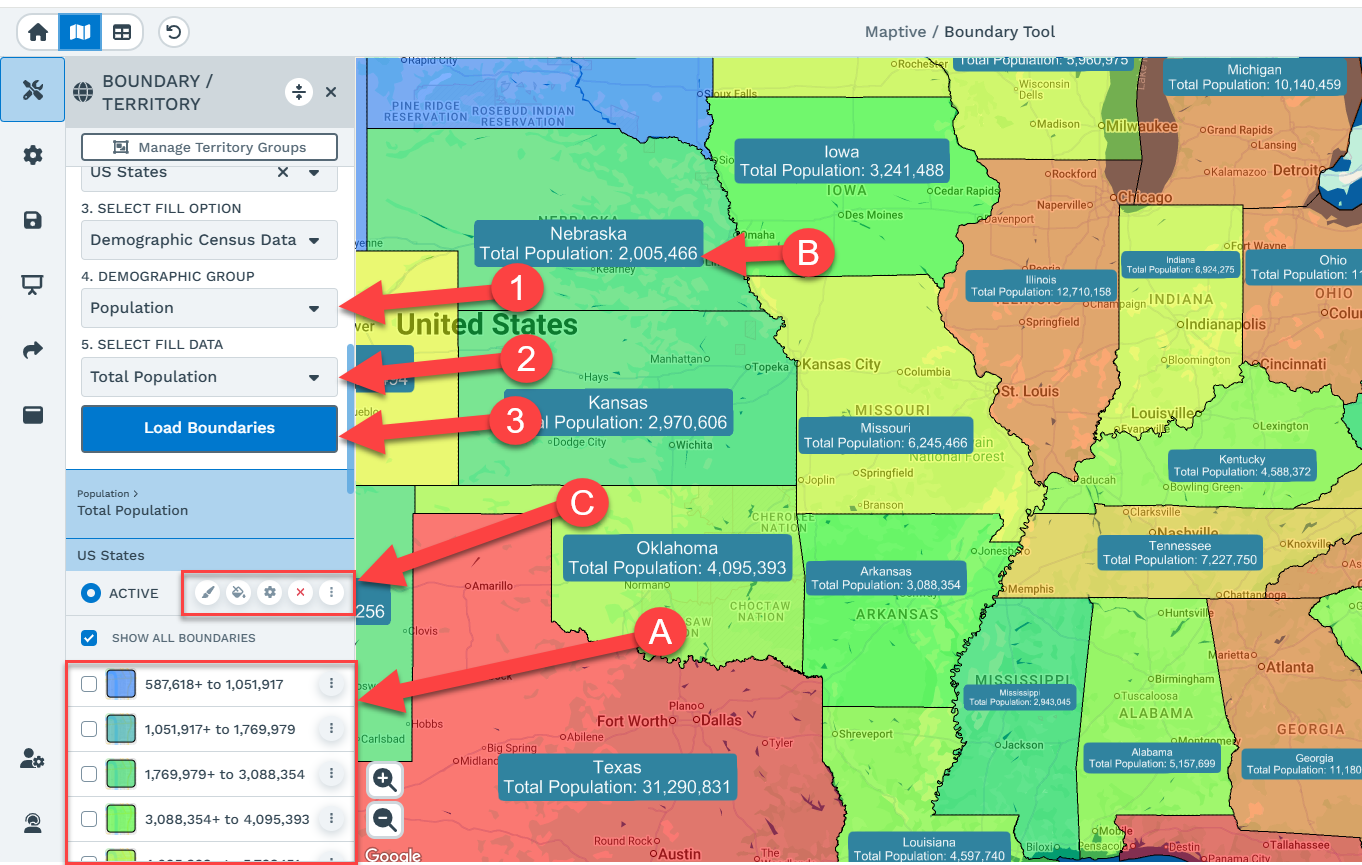Open options for 1,051,917+ to 1,769,979 range
Screen dimensions: 1362x865
pos(331,729)
